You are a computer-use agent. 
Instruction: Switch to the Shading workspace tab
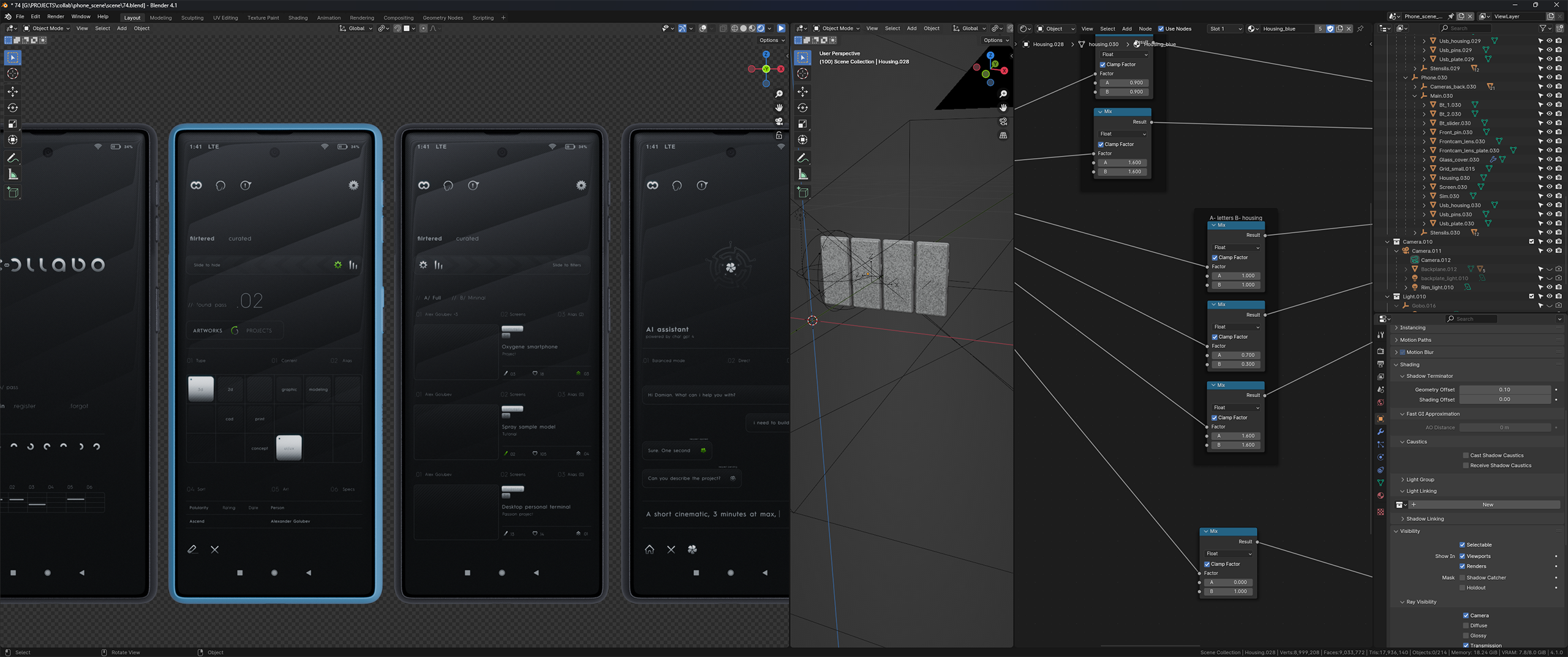click(298, 18)
